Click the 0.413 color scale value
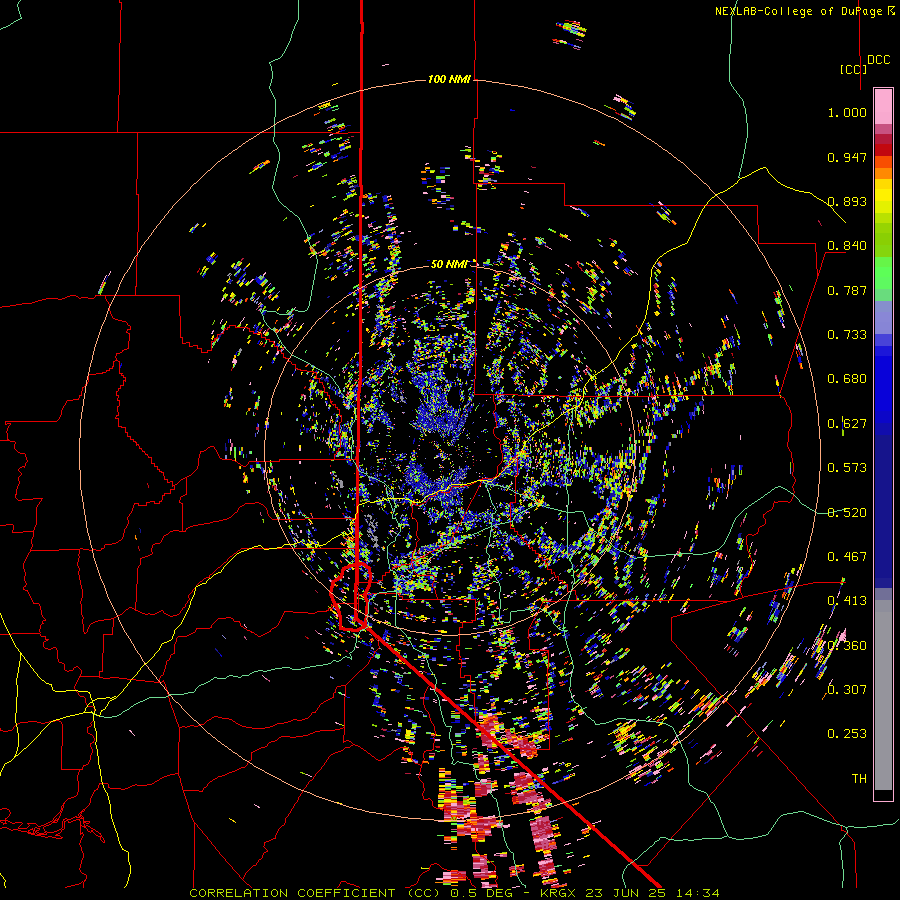The height and width of the screenshot is (900, 900). 847,601
